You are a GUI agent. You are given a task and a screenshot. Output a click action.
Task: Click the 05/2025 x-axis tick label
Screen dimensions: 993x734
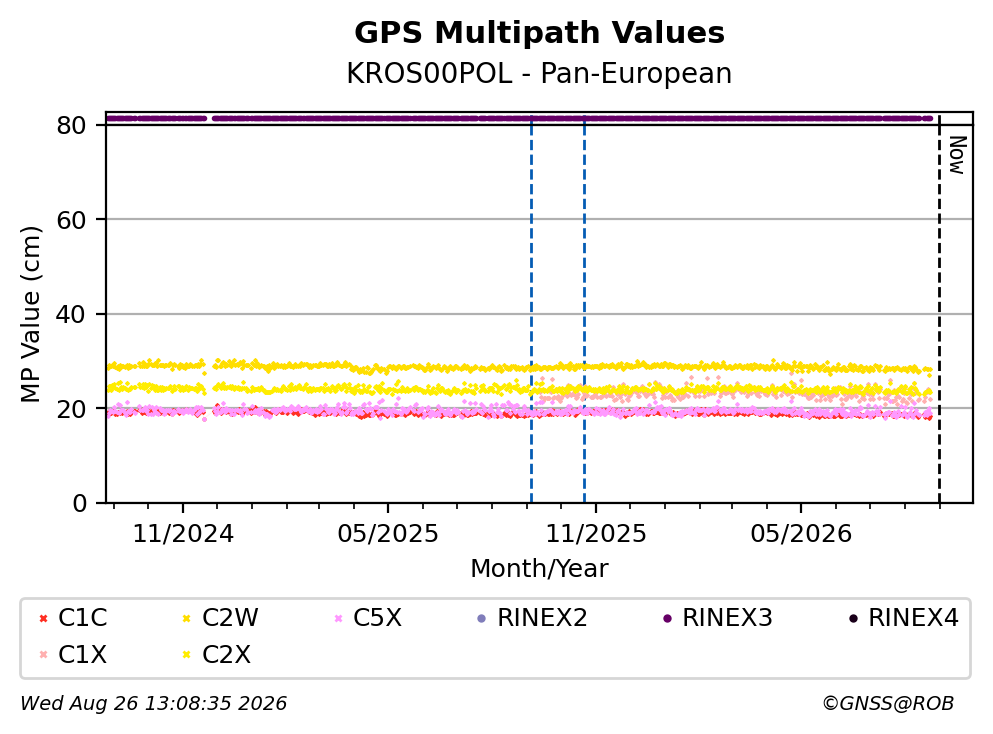(x=388, y=534)
